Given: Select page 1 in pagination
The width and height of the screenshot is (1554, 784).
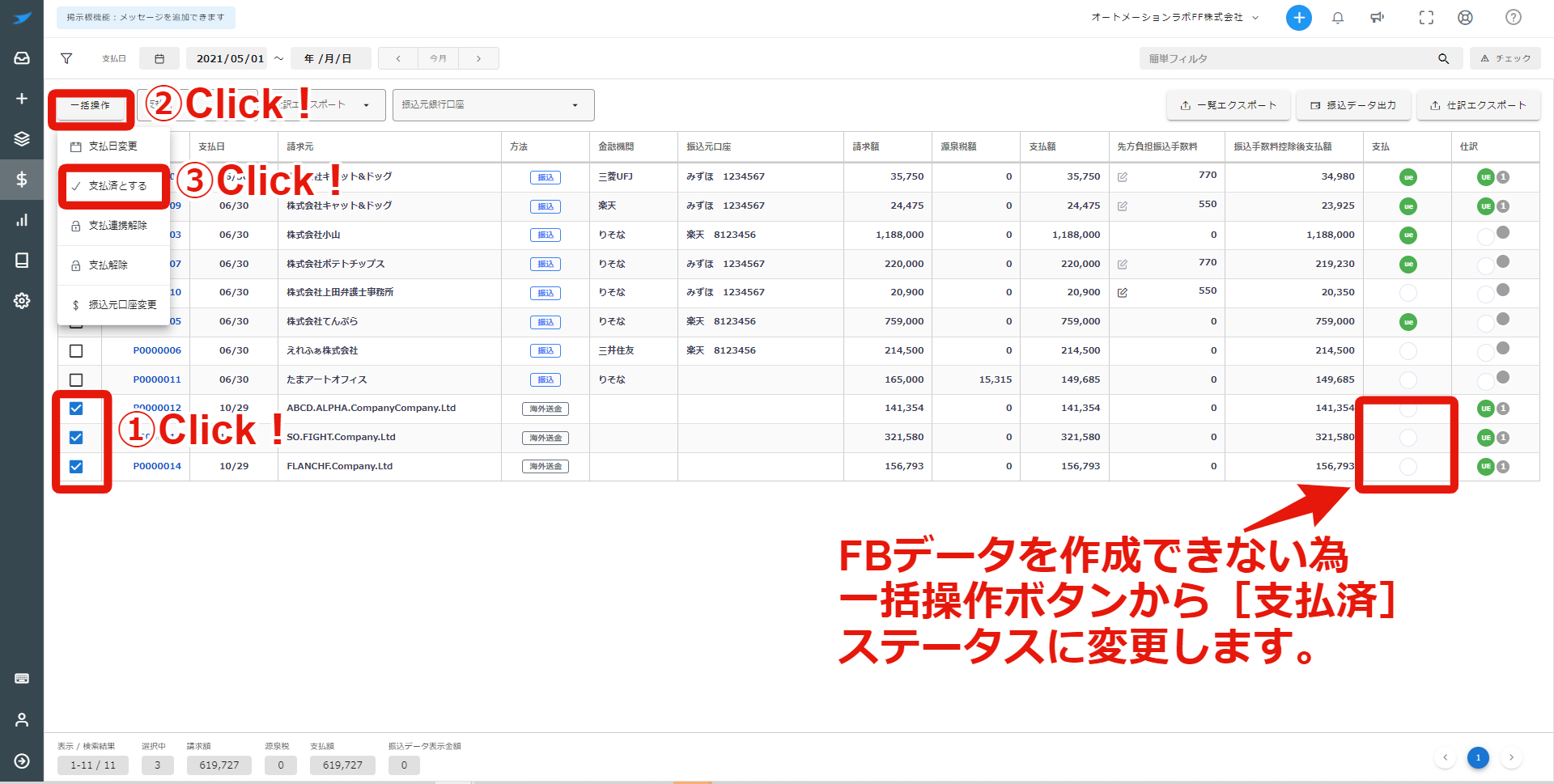Looking at the screenshot, I should coord(1478,758).
